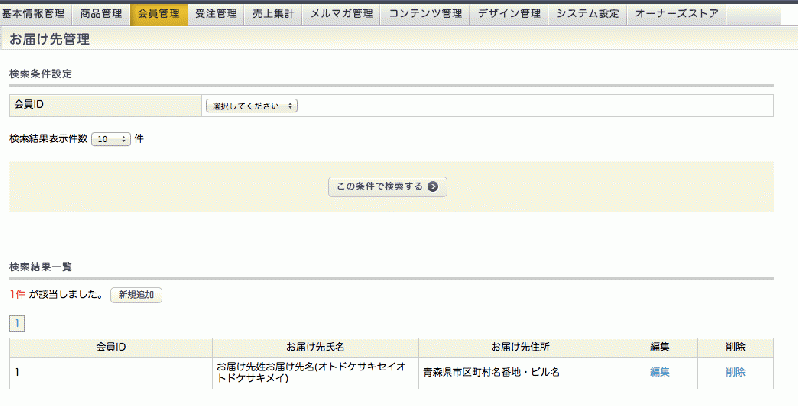The width and height of the screenshot is (798, 406).
Task: Expand the 会員ID selection dropdown
Action: (x=251, y=104)
